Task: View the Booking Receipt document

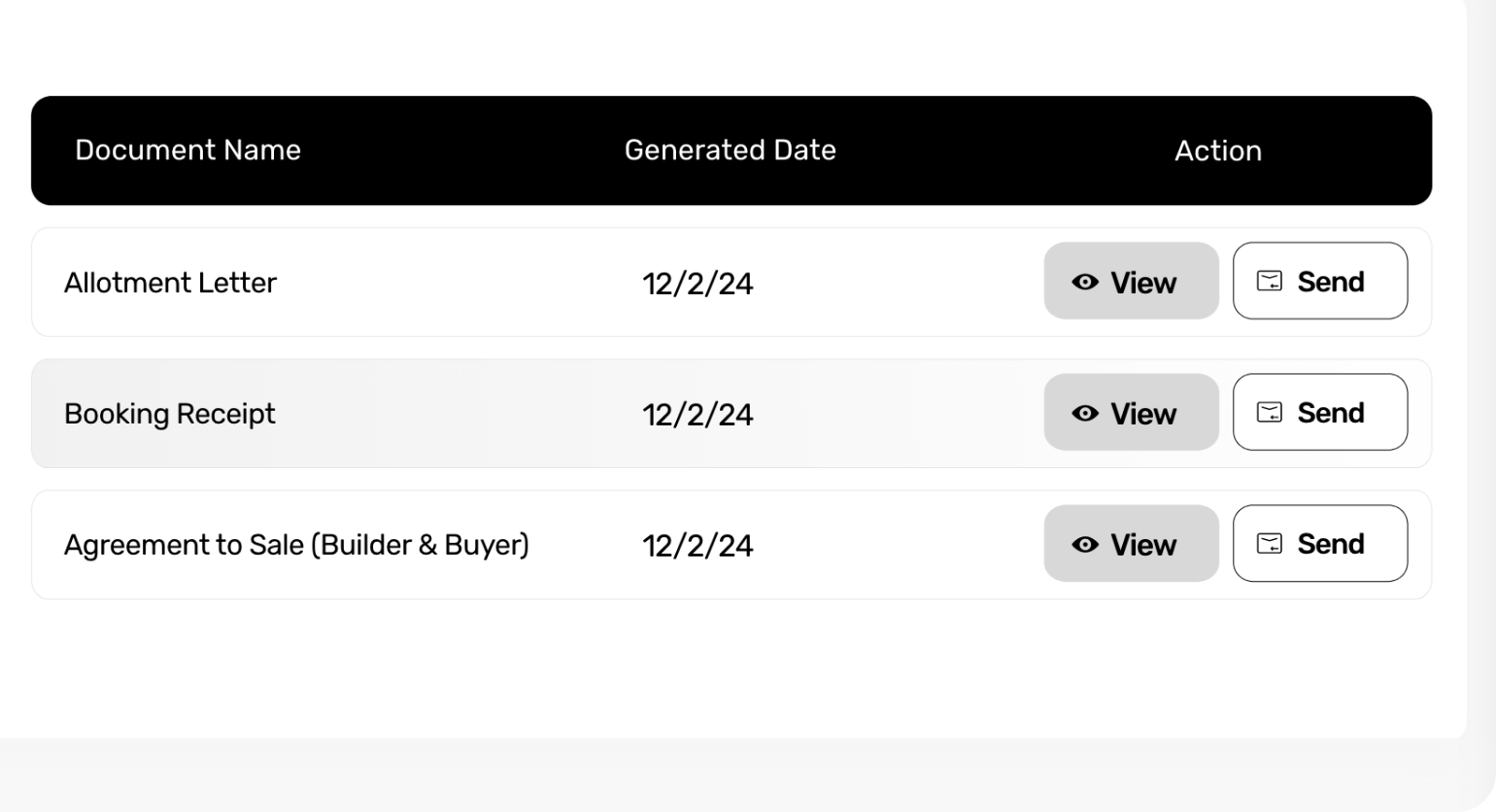Action: pyautogui.click(x=1132, y=412)
